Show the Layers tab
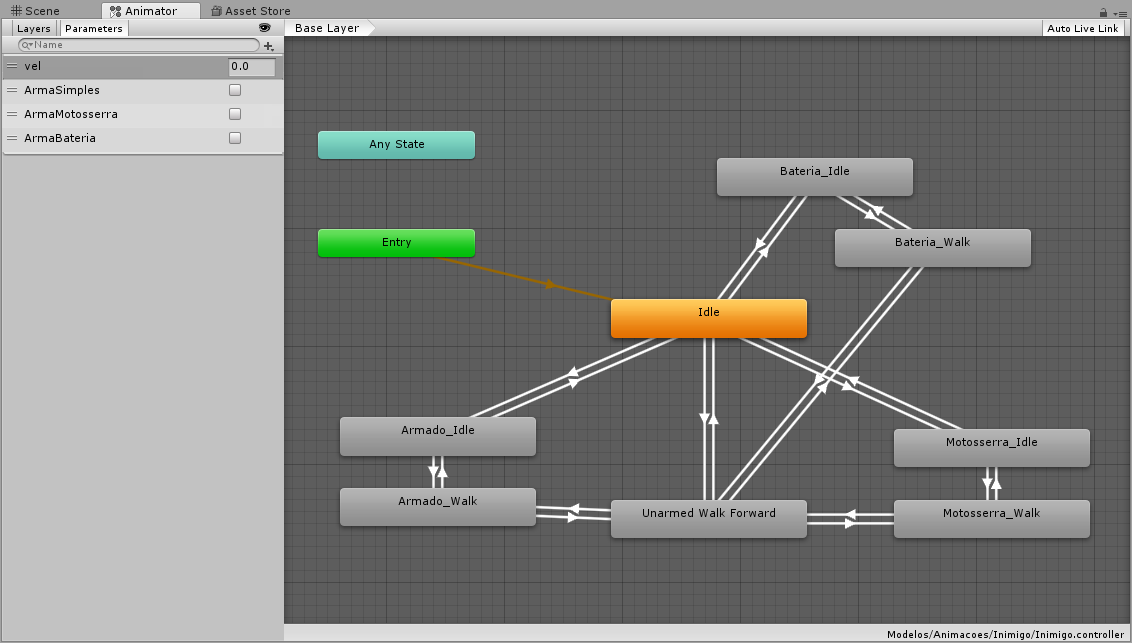The width and height of the screenshot is (1132, 643). pos(34,28)
